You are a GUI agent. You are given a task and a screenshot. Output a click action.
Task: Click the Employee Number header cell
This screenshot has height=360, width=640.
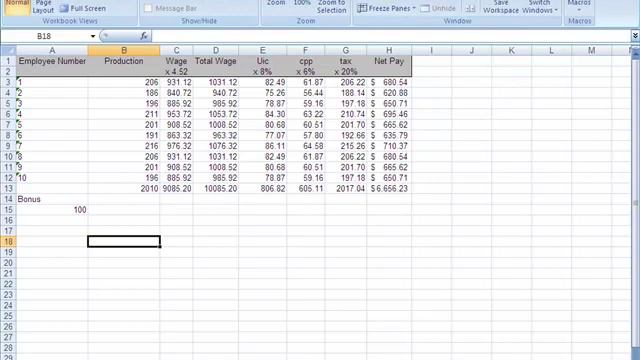tap(52, 61)
